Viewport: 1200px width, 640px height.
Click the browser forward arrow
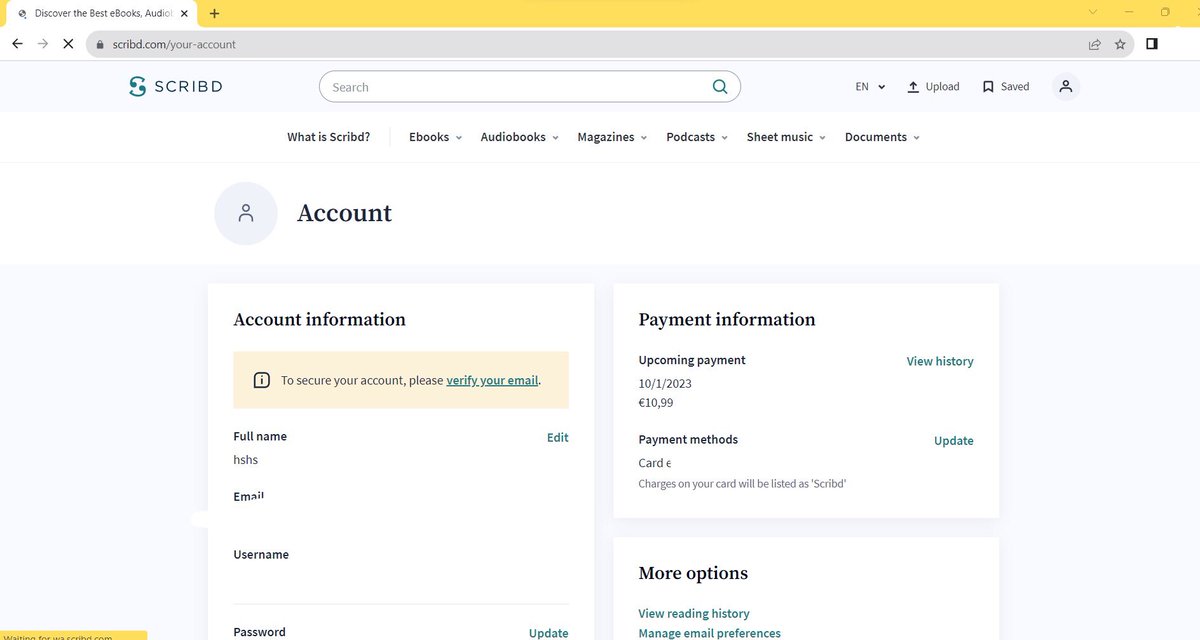[x=42, y=44]
